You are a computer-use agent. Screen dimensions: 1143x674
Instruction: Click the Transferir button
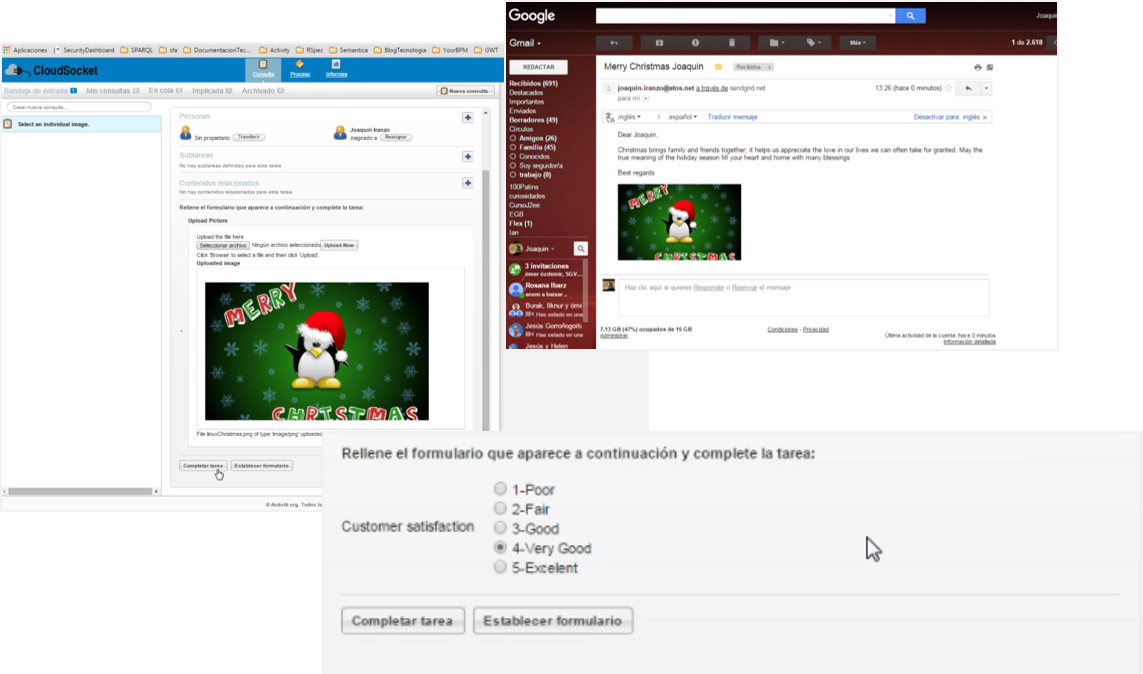click(249, 137)
